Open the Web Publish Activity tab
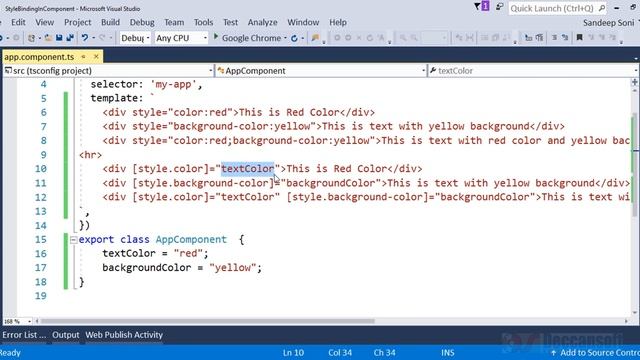 124,335
